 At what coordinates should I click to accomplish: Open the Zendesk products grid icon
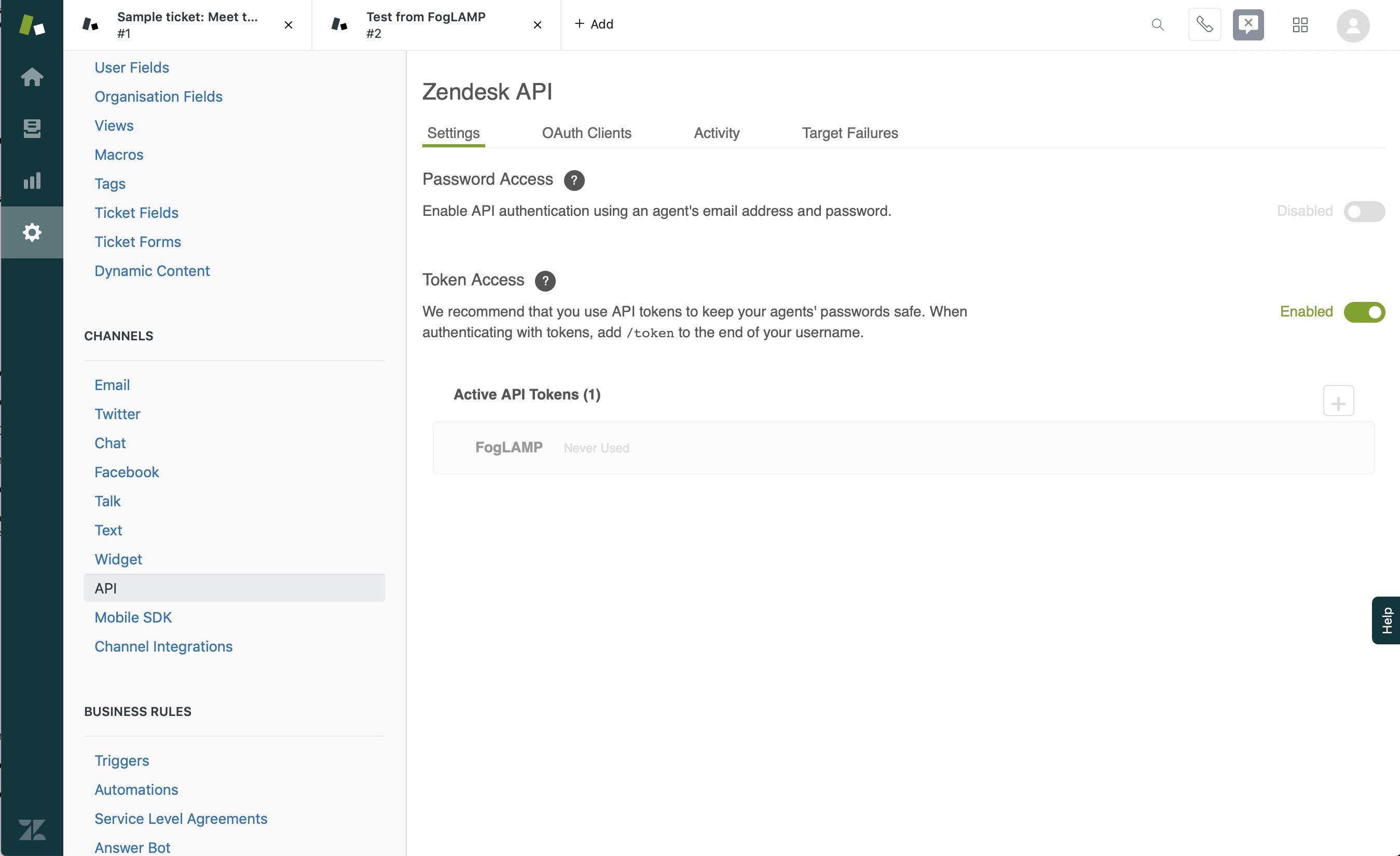(1300, 25)
